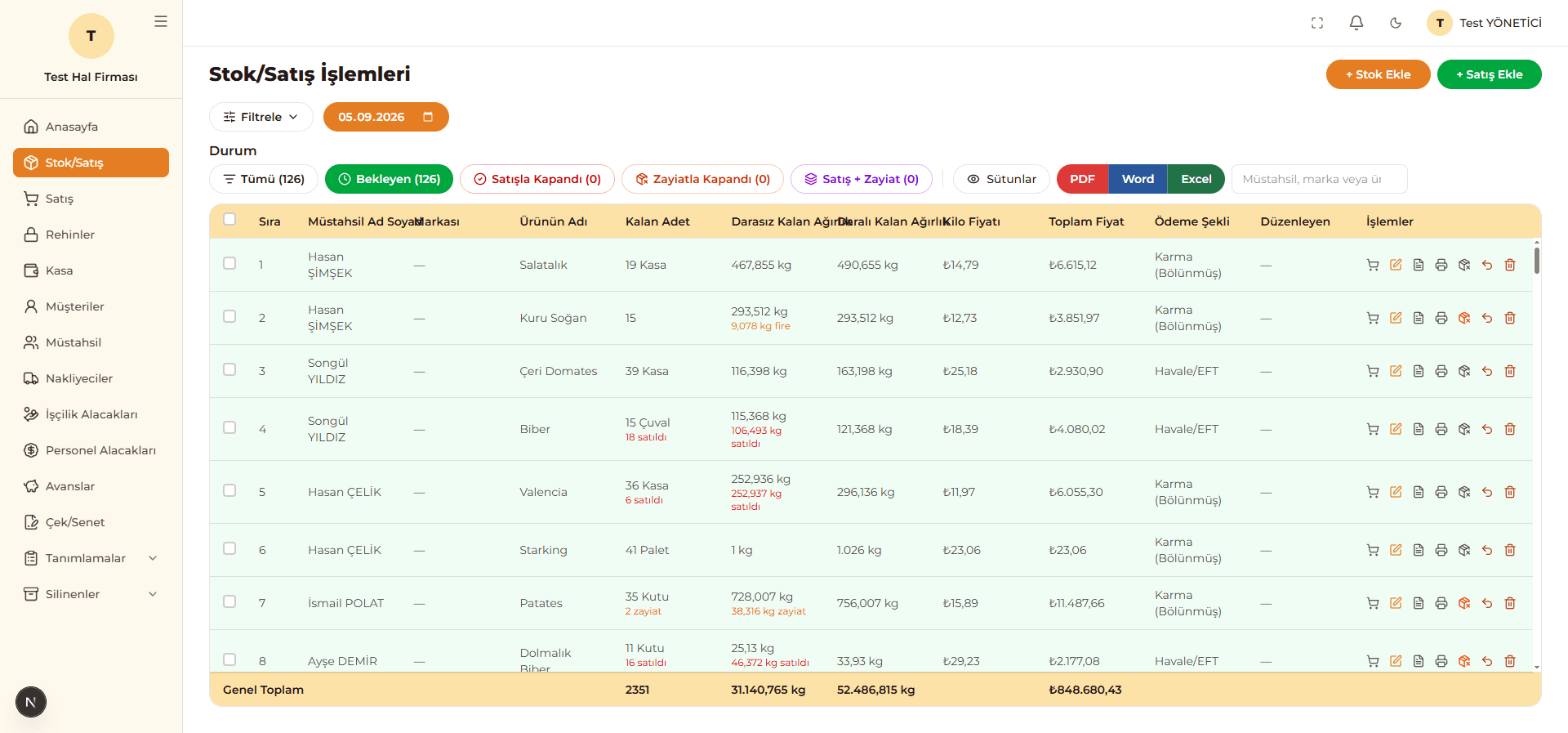The image size is (1568, 733).
Task: Open Test YÖNETİCİ user menu
Action: coord(1484,23)
